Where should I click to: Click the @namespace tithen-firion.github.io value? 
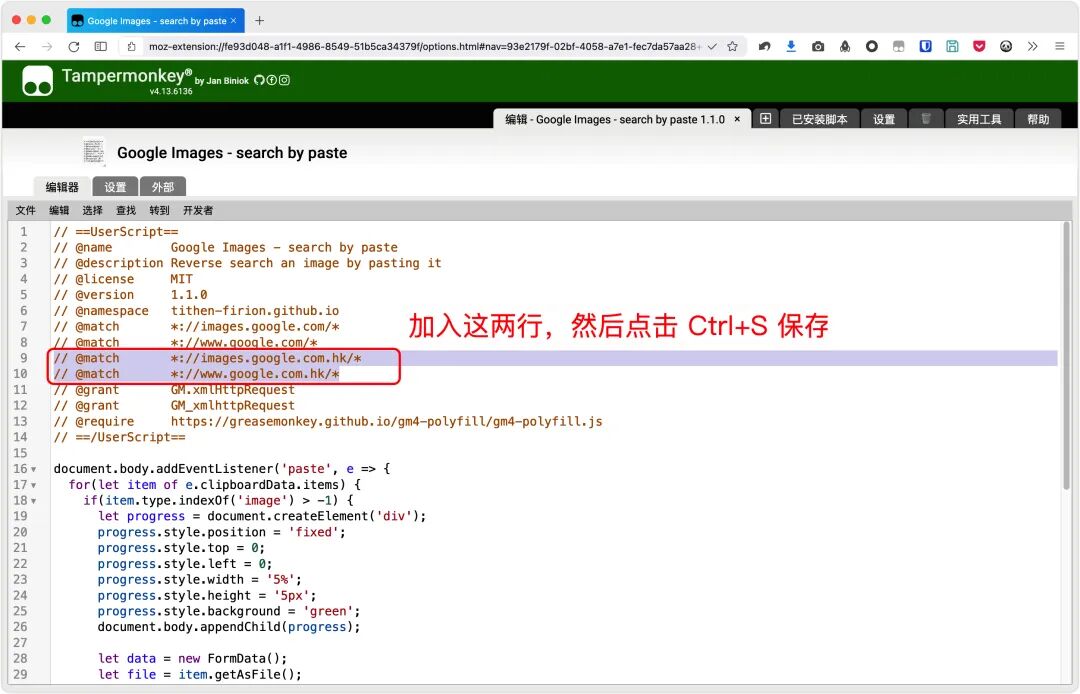pos(255,311)
